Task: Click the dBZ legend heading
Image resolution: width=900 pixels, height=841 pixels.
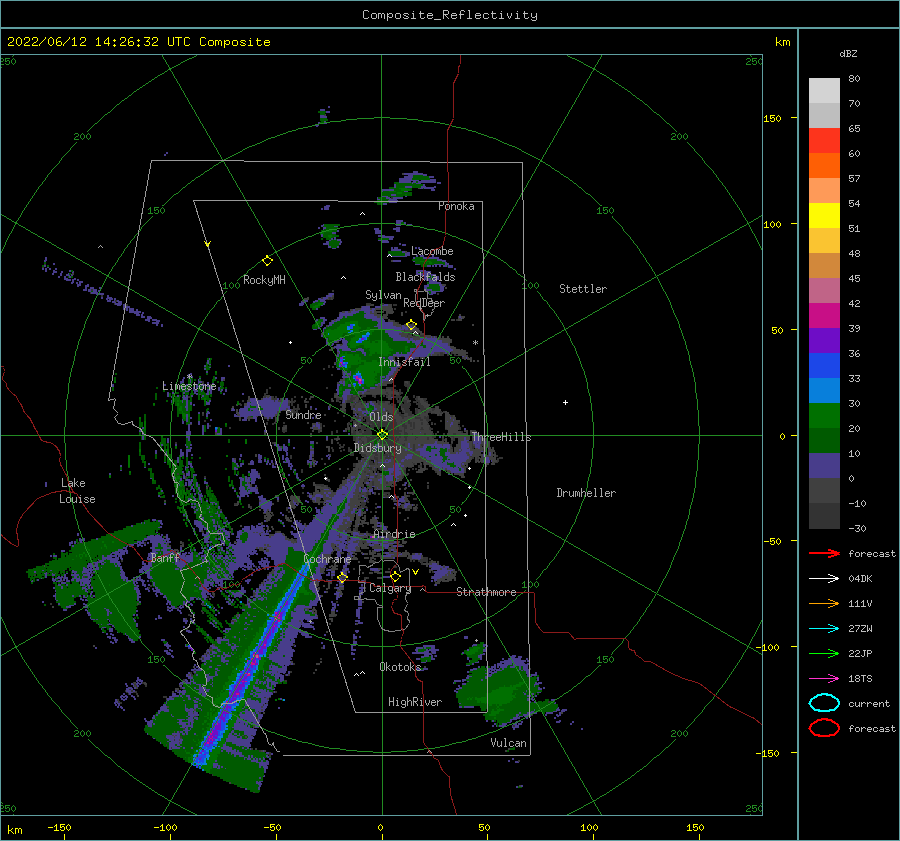Action: tap(848, 54)
